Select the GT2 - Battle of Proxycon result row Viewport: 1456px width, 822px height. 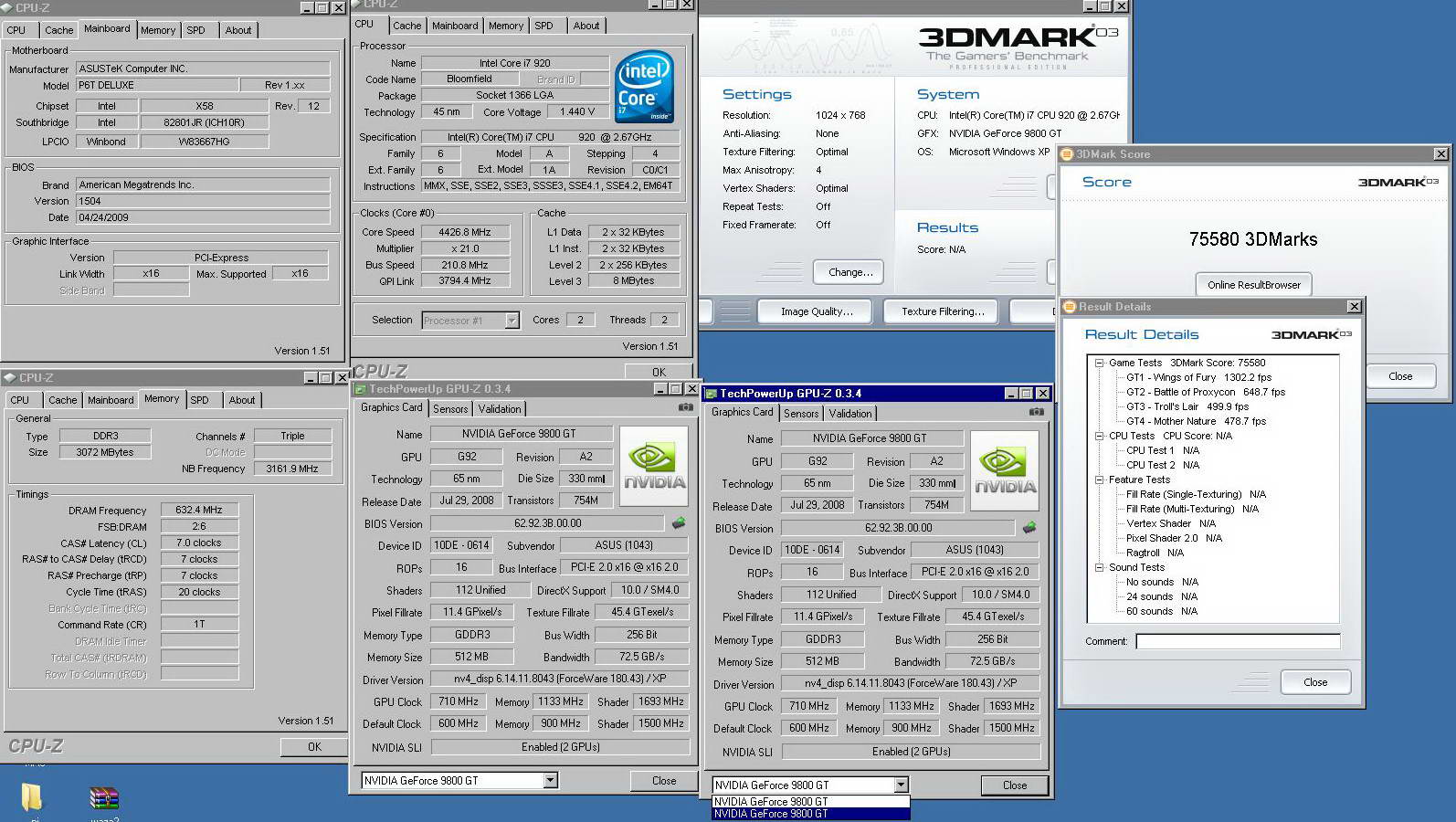1205,392
